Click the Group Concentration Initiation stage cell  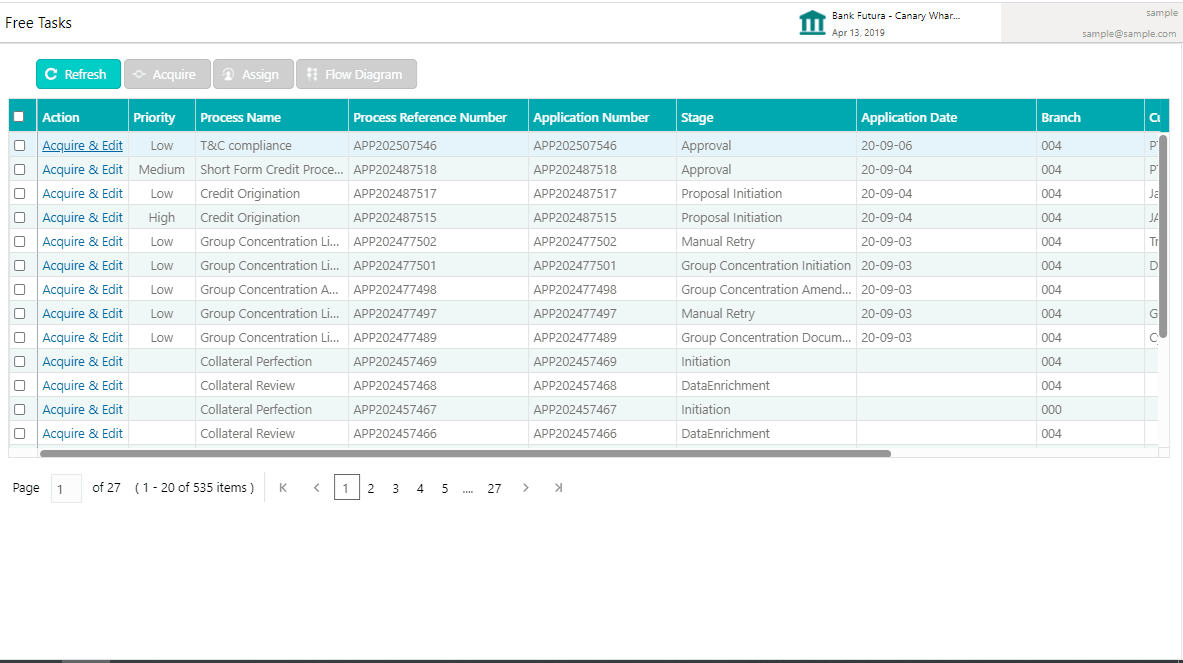(x=766, y=266)
